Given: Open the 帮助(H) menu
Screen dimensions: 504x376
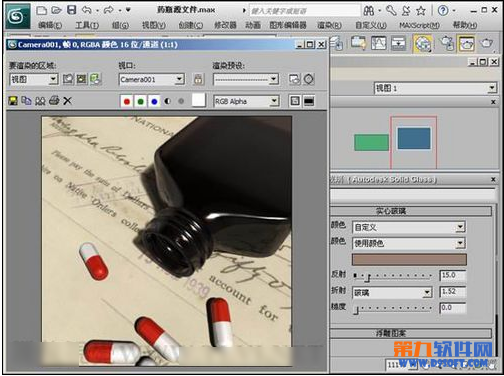Looking at the screenshot, I should point(465,25).
